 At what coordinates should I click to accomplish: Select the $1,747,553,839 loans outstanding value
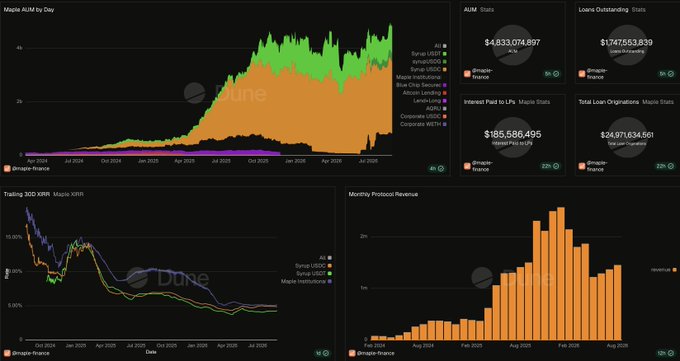click(626, 43)
